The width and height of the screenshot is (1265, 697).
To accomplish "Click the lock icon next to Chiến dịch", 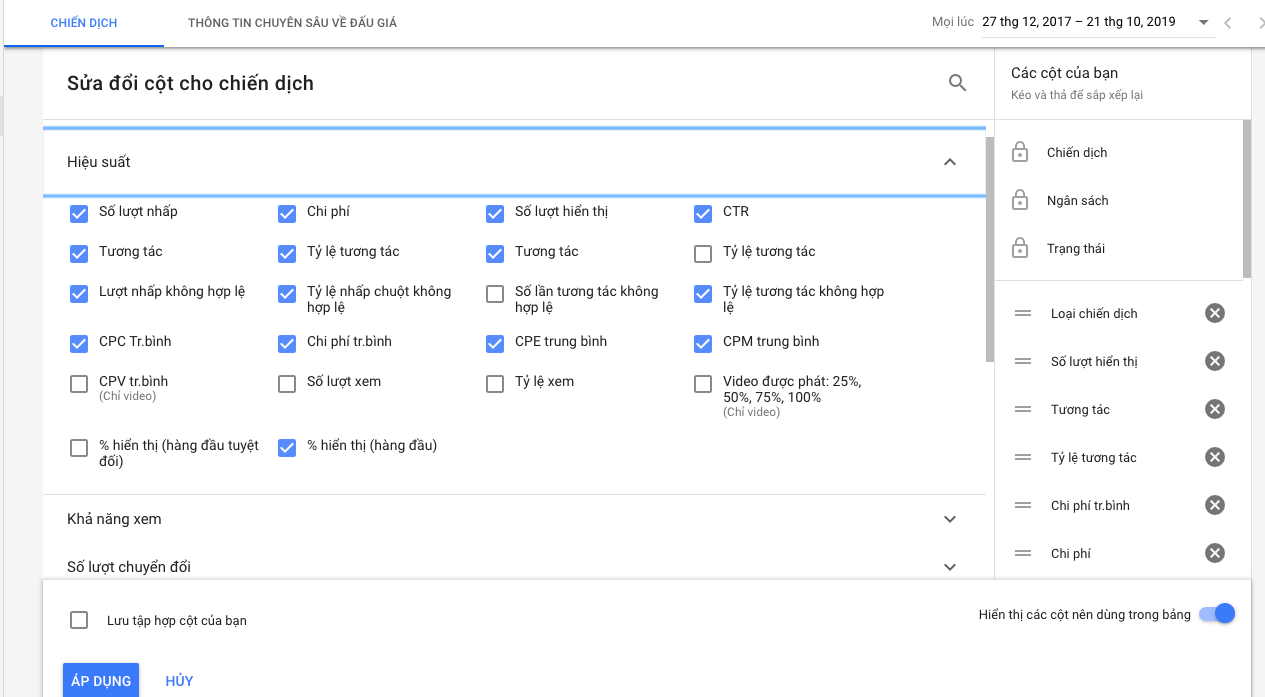I will pyautogui.click(x=1019, y=152).
